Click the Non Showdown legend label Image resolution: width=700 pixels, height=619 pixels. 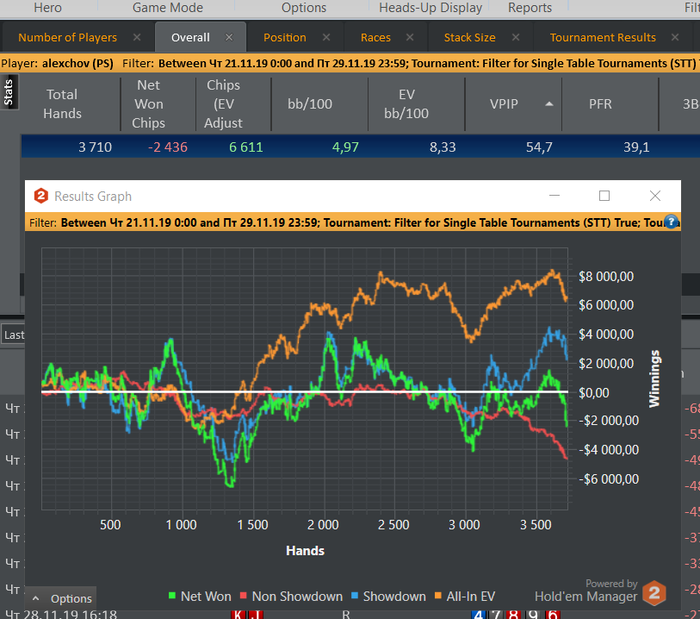(x=297, y=596)
